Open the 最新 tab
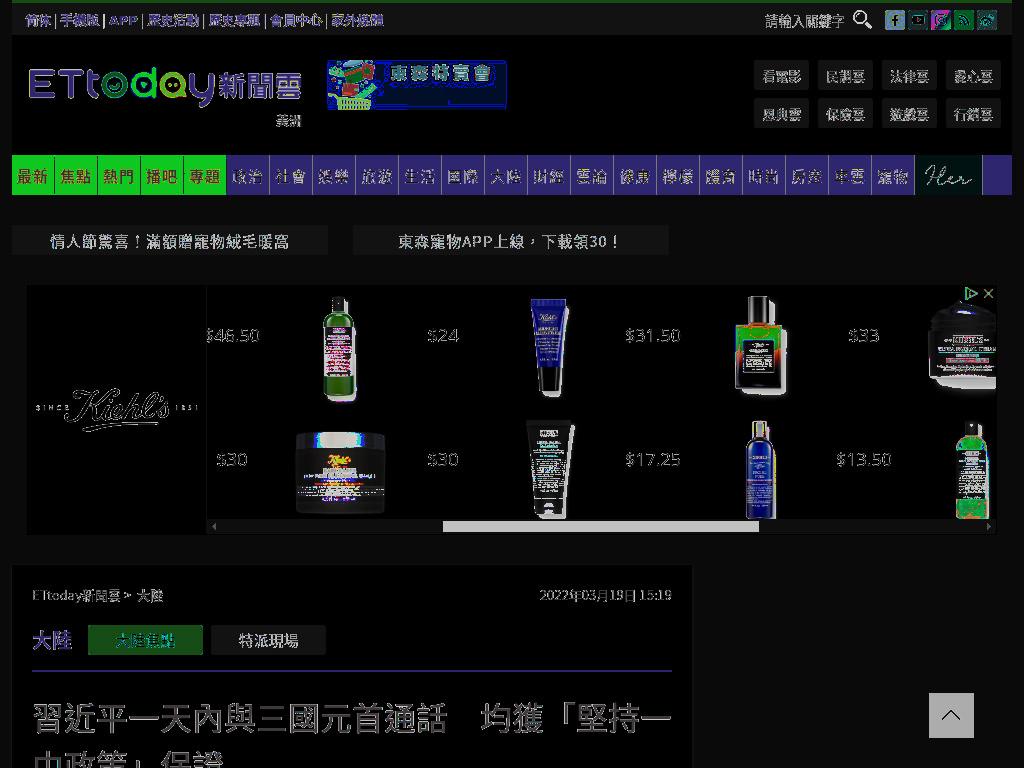The image size is (1024, 768). (33, 176)
